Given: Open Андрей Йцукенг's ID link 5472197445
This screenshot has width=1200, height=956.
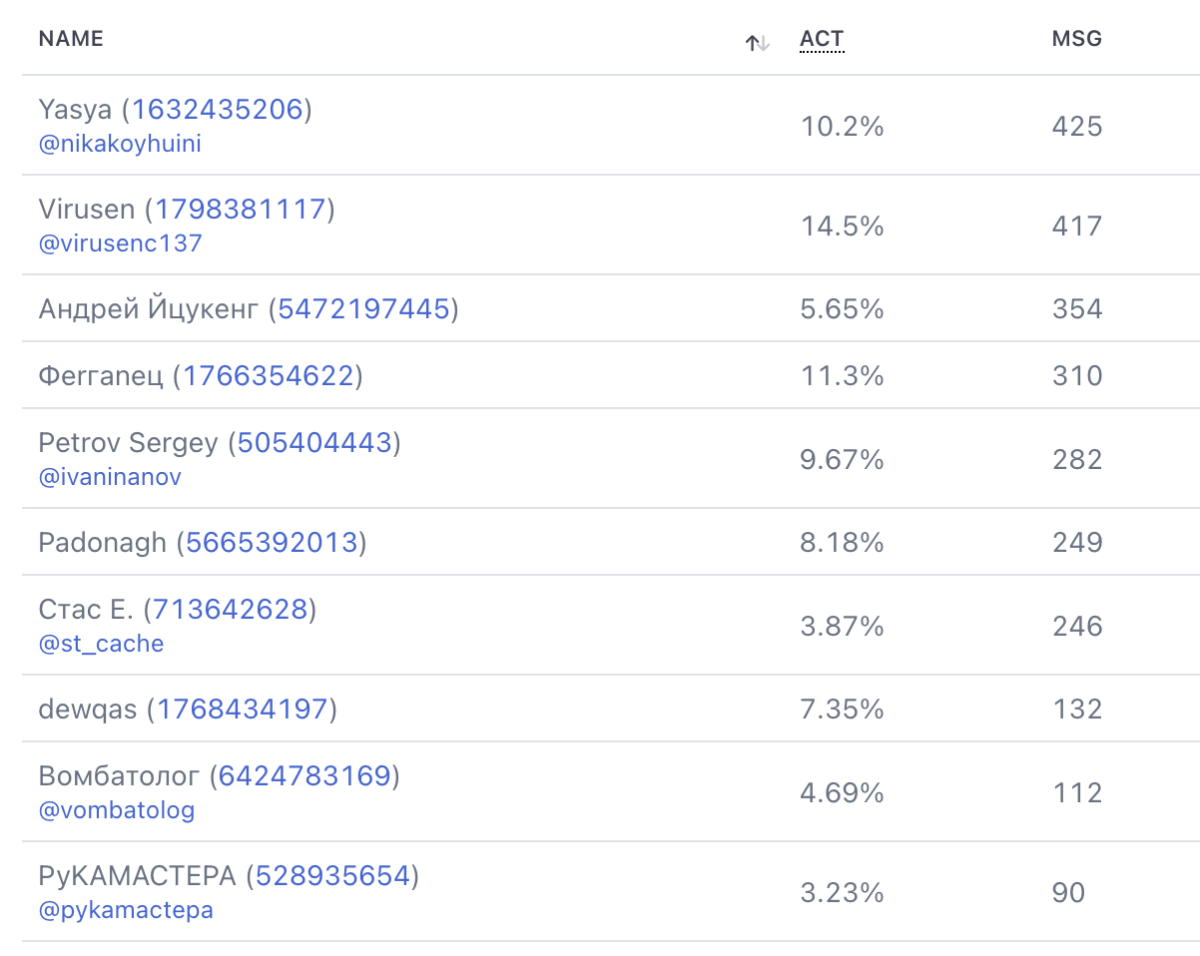Looking at the screenshot, I should click(x=363, y=309).
